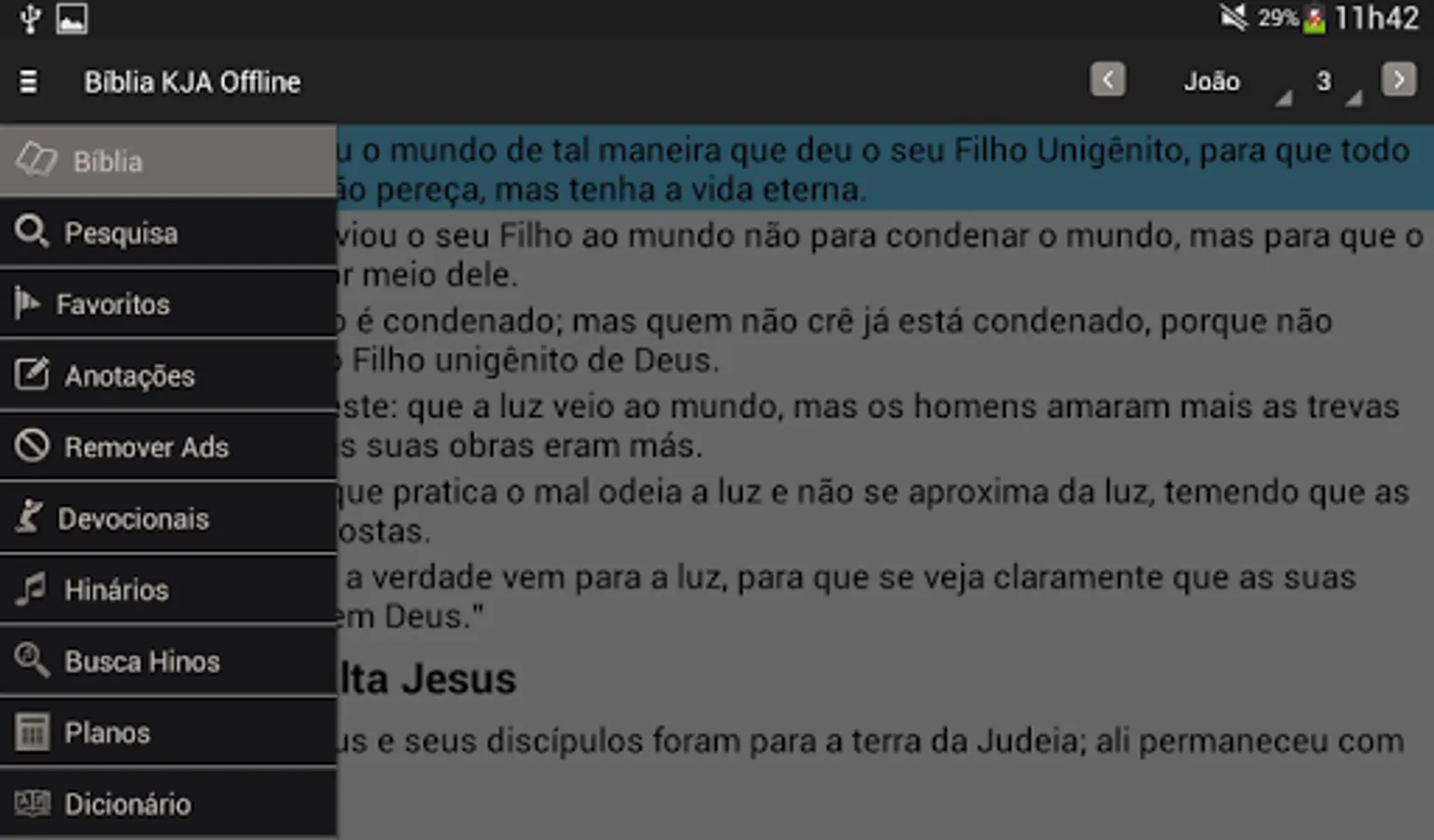Select the Remover Ads prohibited icon

32,445
